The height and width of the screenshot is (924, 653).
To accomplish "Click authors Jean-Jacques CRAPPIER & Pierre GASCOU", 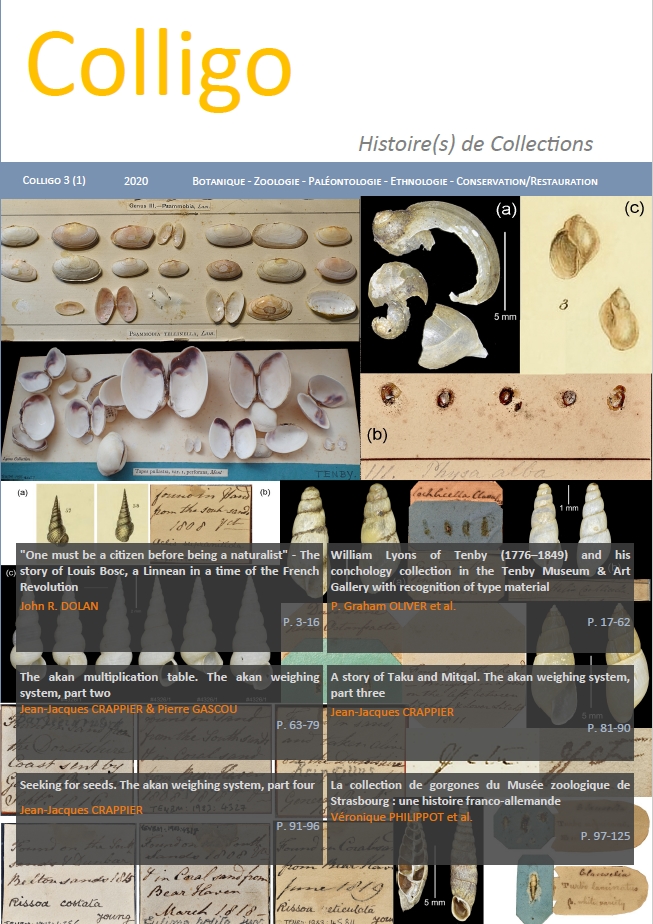I will (128, 709).
